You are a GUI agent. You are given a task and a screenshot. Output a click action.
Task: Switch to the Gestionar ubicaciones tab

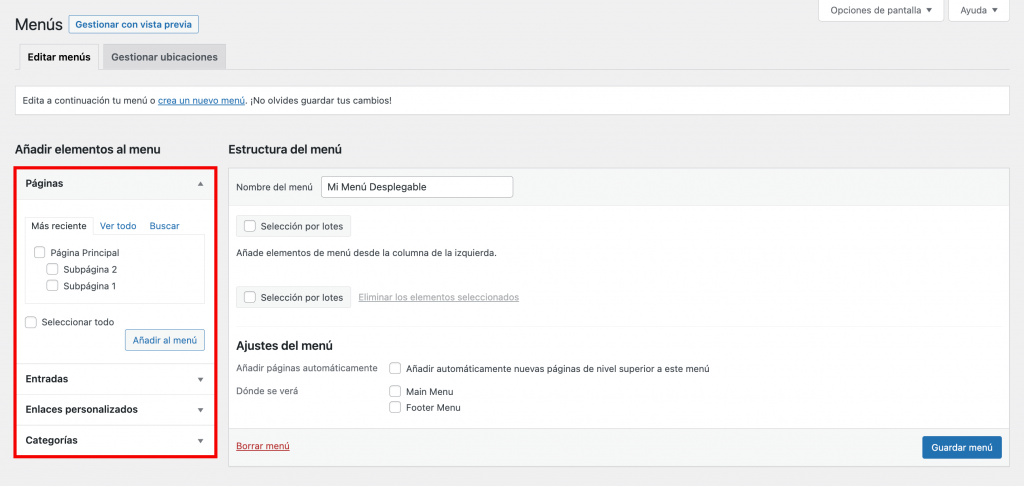coord(164,57)
